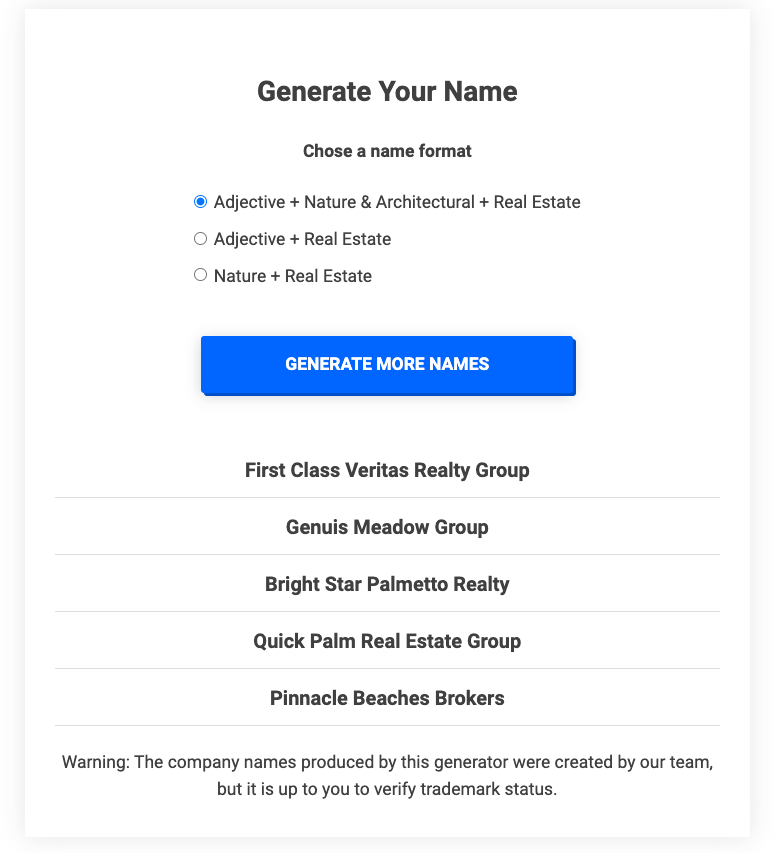This screenshot has width=783, height=853.
Task: Select the Adjective + Nature & Architectural radio circle
Action: pyautogui.click(x=200, y=202)
